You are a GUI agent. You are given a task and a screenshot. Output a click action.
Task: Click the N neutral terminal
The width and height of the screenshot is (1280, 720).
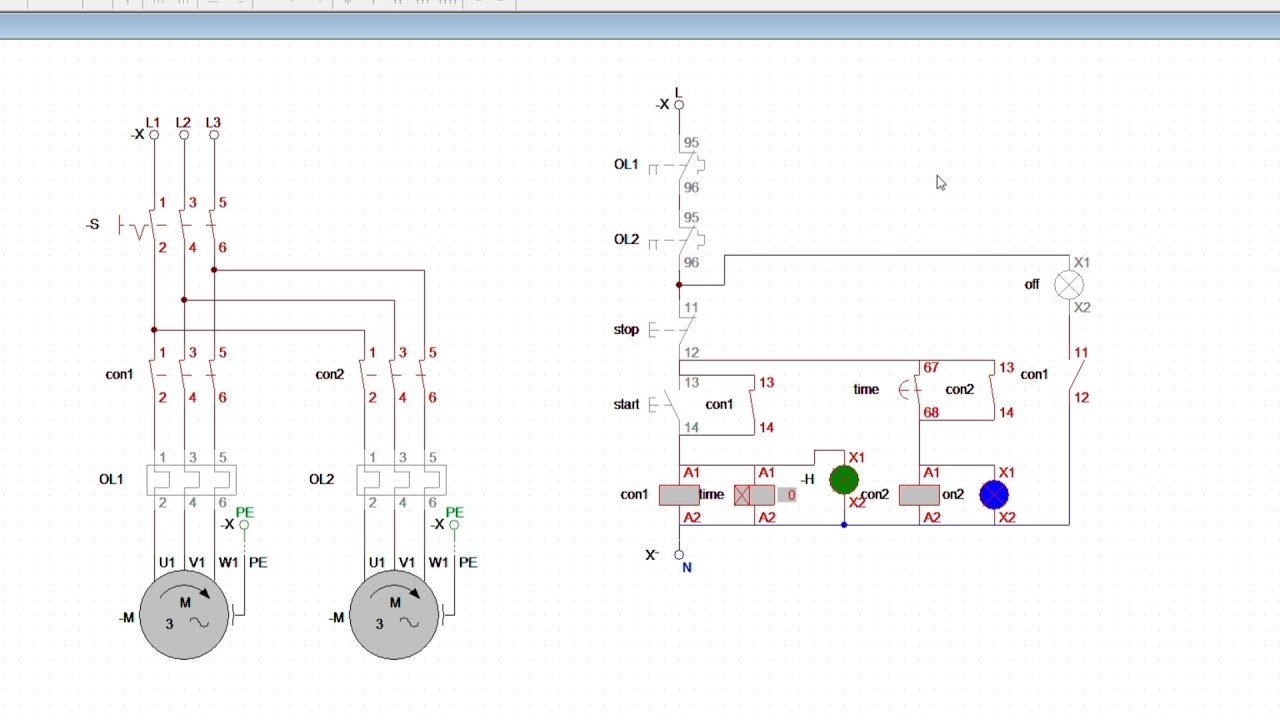(x=679, y=555)
